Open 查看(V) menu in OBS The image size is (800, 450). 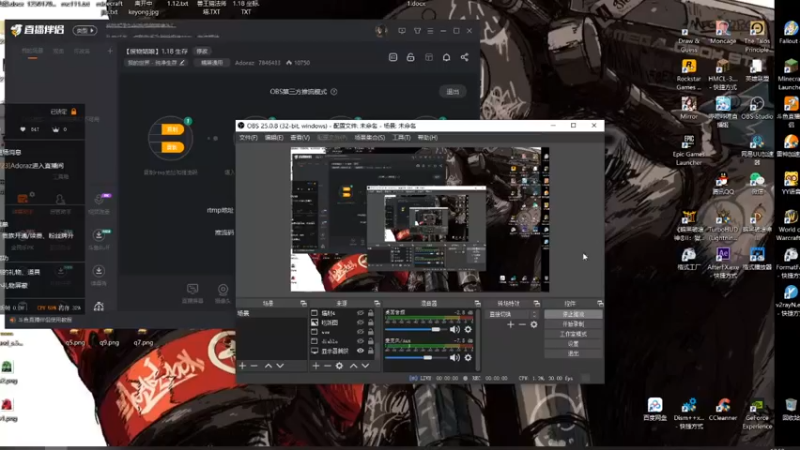point(300,138)
